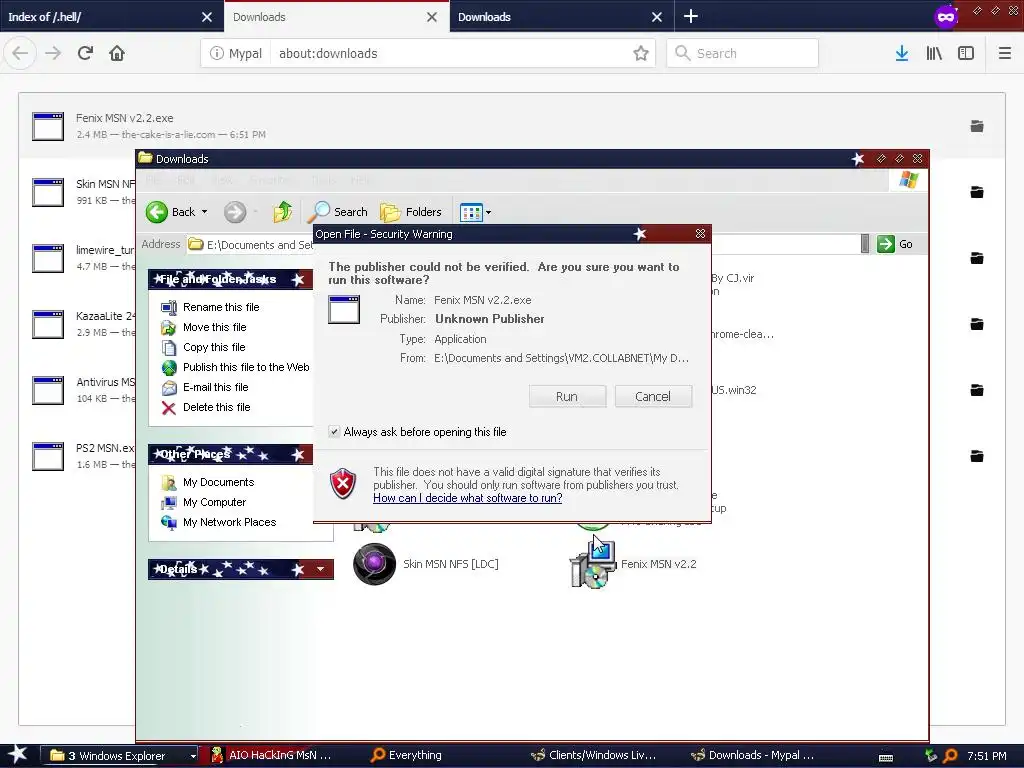Toggle the Sidebar icon in browser toolbar
The image size is (1024, 768).
tap(966, 54)
